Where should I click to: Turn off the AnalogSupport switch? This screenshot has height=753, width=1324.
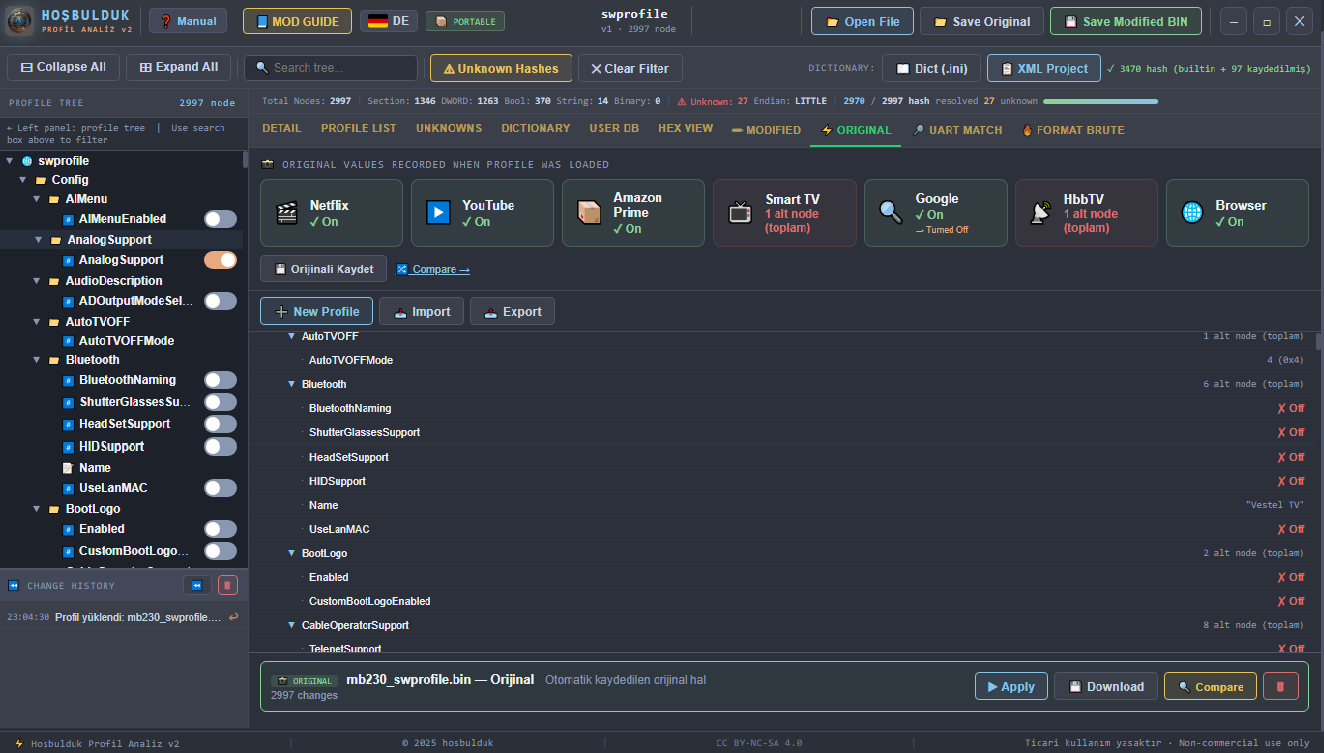[x=220, y=260]
